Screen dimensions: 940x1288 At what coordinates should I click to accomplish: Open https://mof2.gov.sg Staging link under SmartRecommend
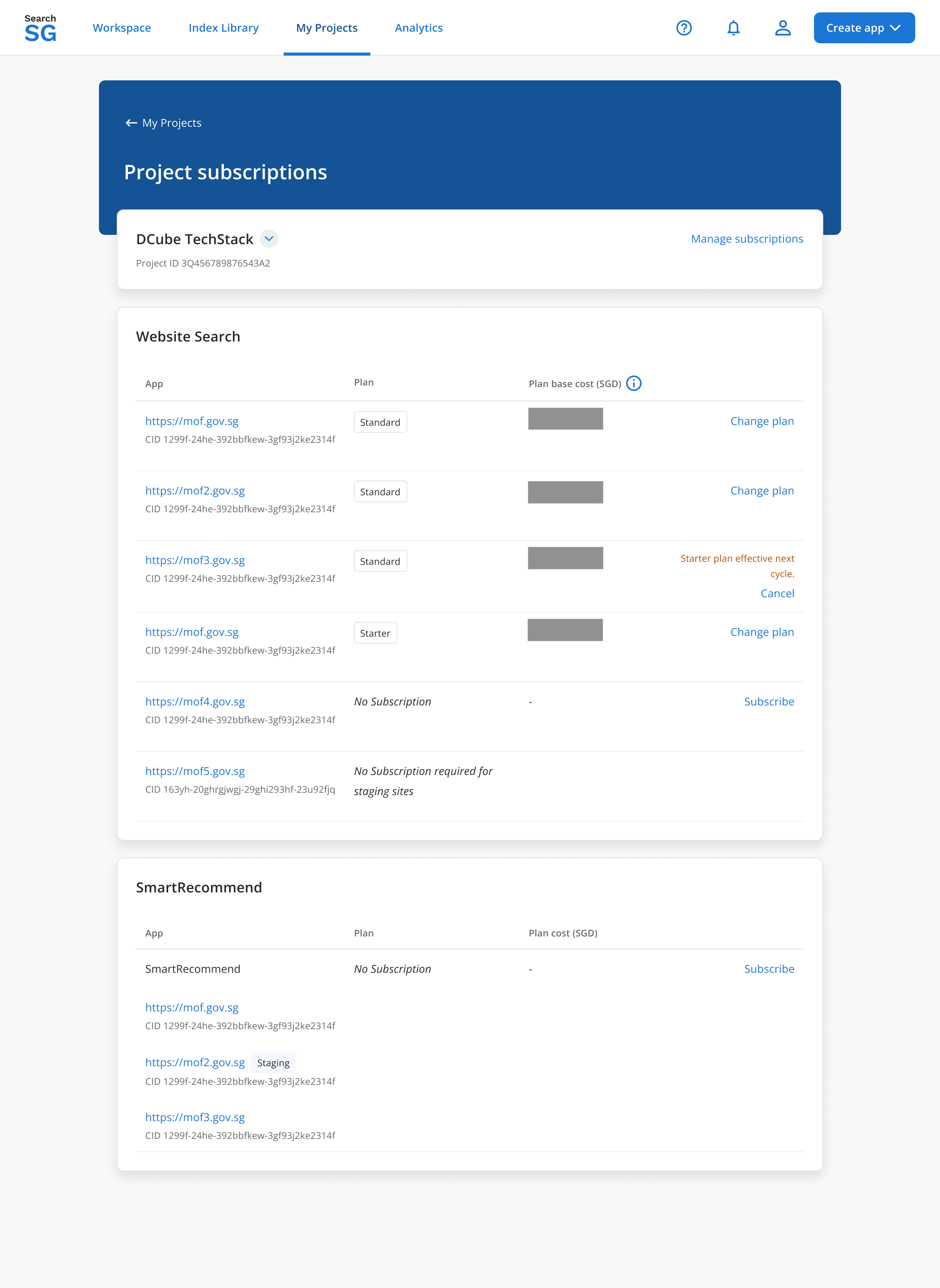pyautogui.click(x=195, y=1062)
